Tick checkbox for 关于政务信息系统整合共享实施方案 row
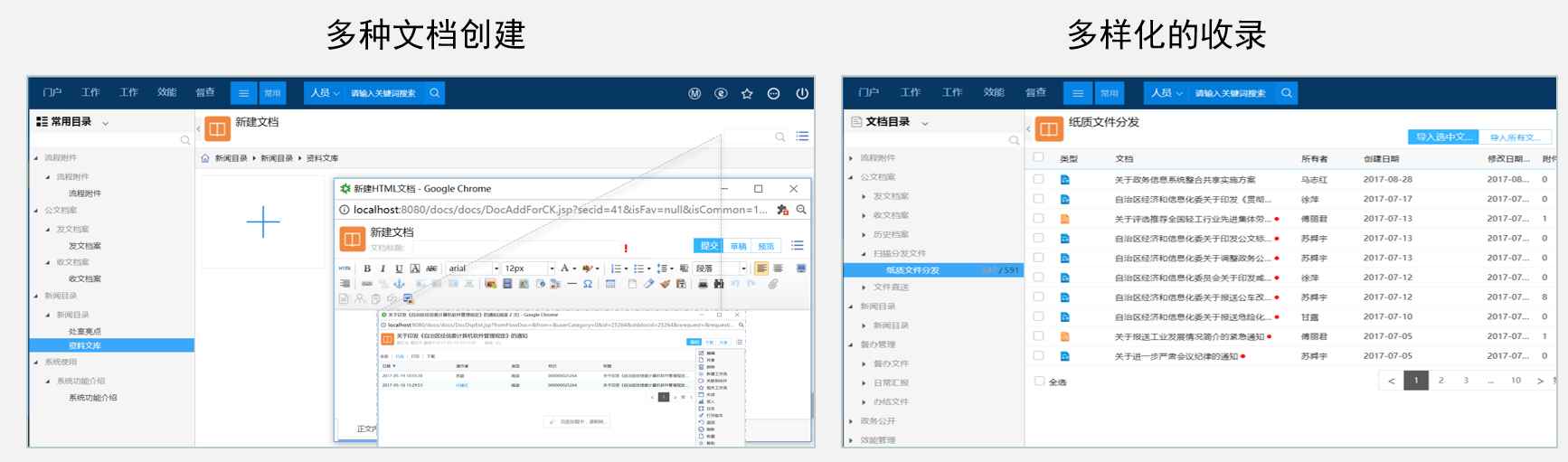Viewport: 1568px width, 462px height. click(x=1038, y=179)
